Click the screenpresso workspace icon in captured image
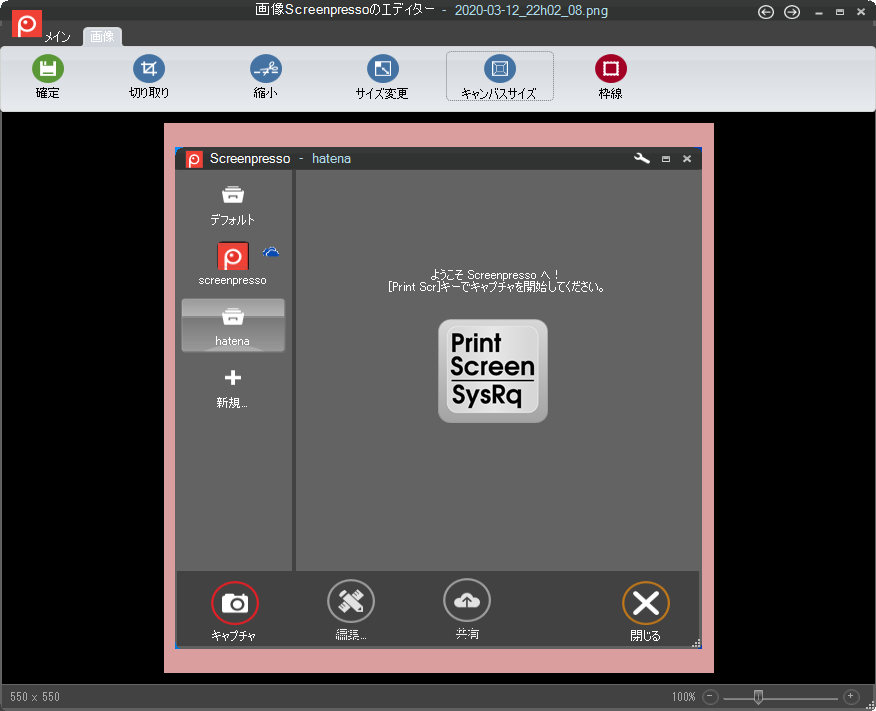876x711 pixels. coord(232,256)
